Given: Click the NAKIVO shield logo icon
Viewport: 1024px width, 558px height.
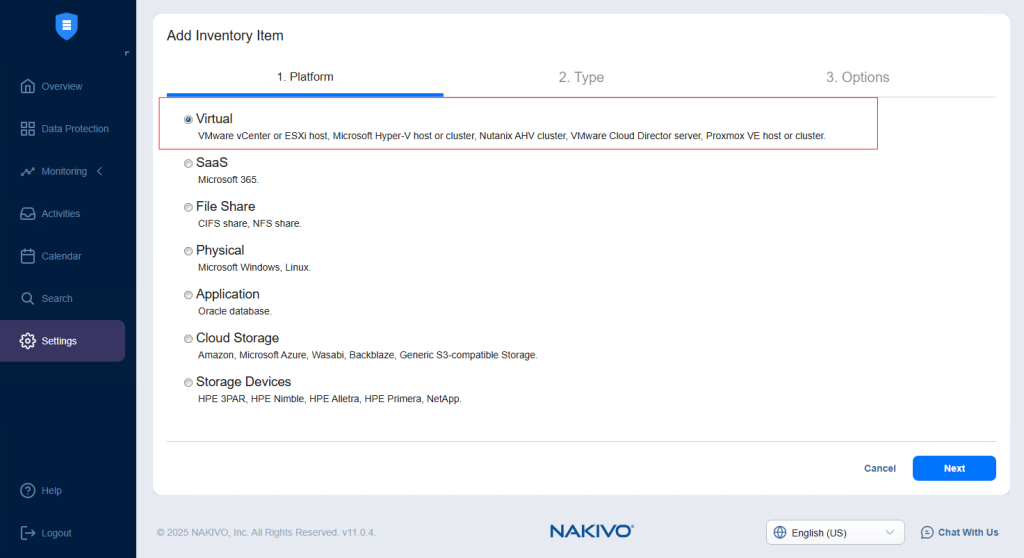Looking at the screenshot, I should [67, 26].
